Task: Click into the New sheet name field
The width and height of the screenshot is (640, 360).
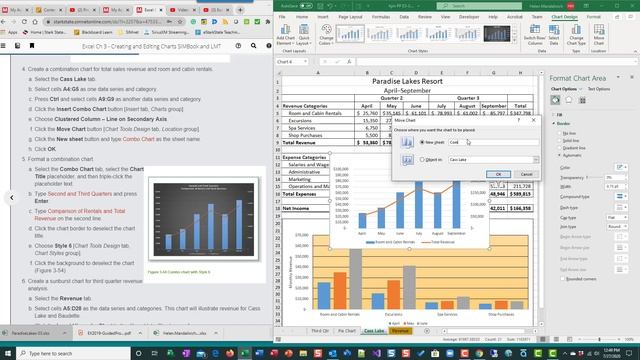Action: [x=493, y=142]
